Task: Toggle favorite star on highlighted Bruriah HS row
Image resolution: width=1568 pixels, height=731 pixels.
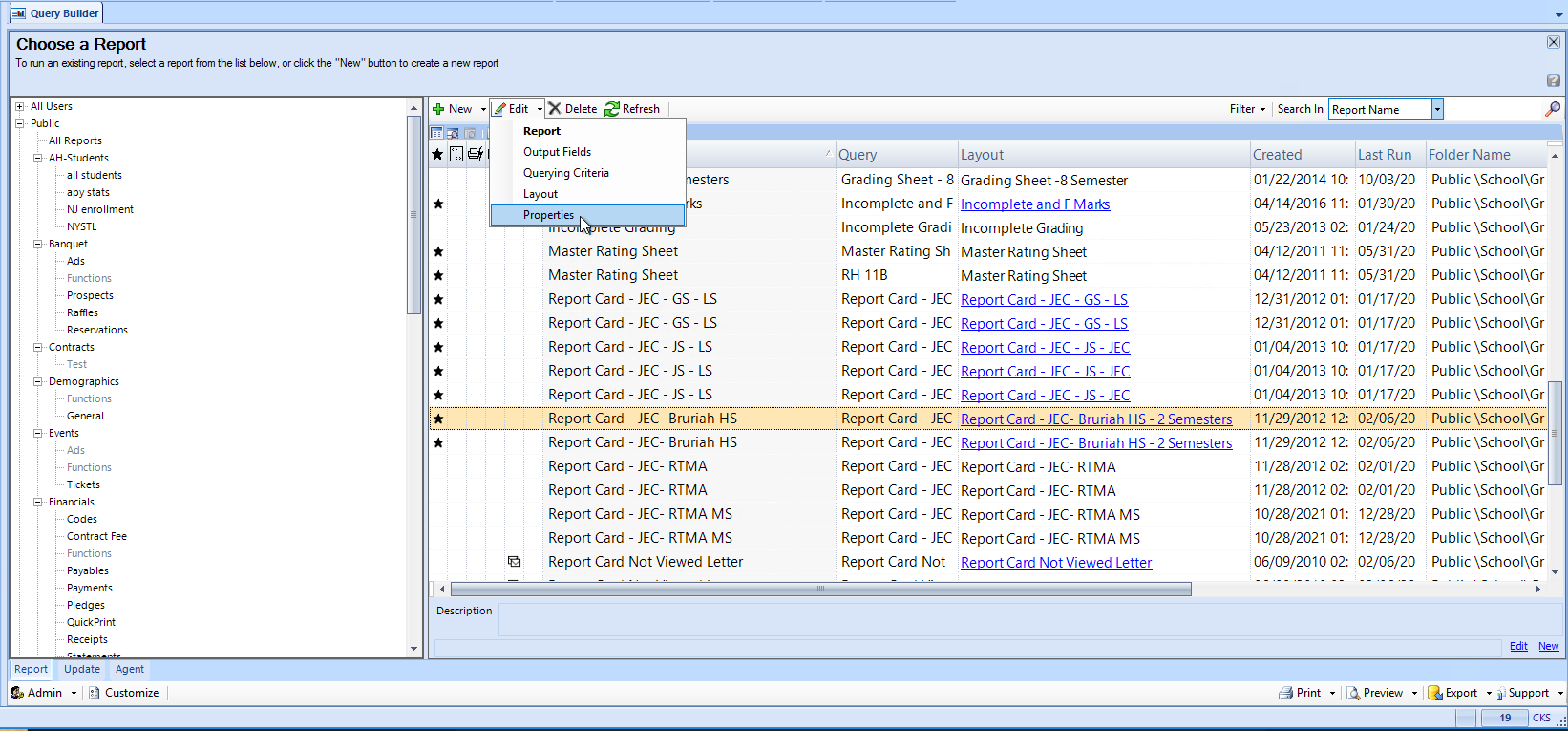Action: coord(438,419)
